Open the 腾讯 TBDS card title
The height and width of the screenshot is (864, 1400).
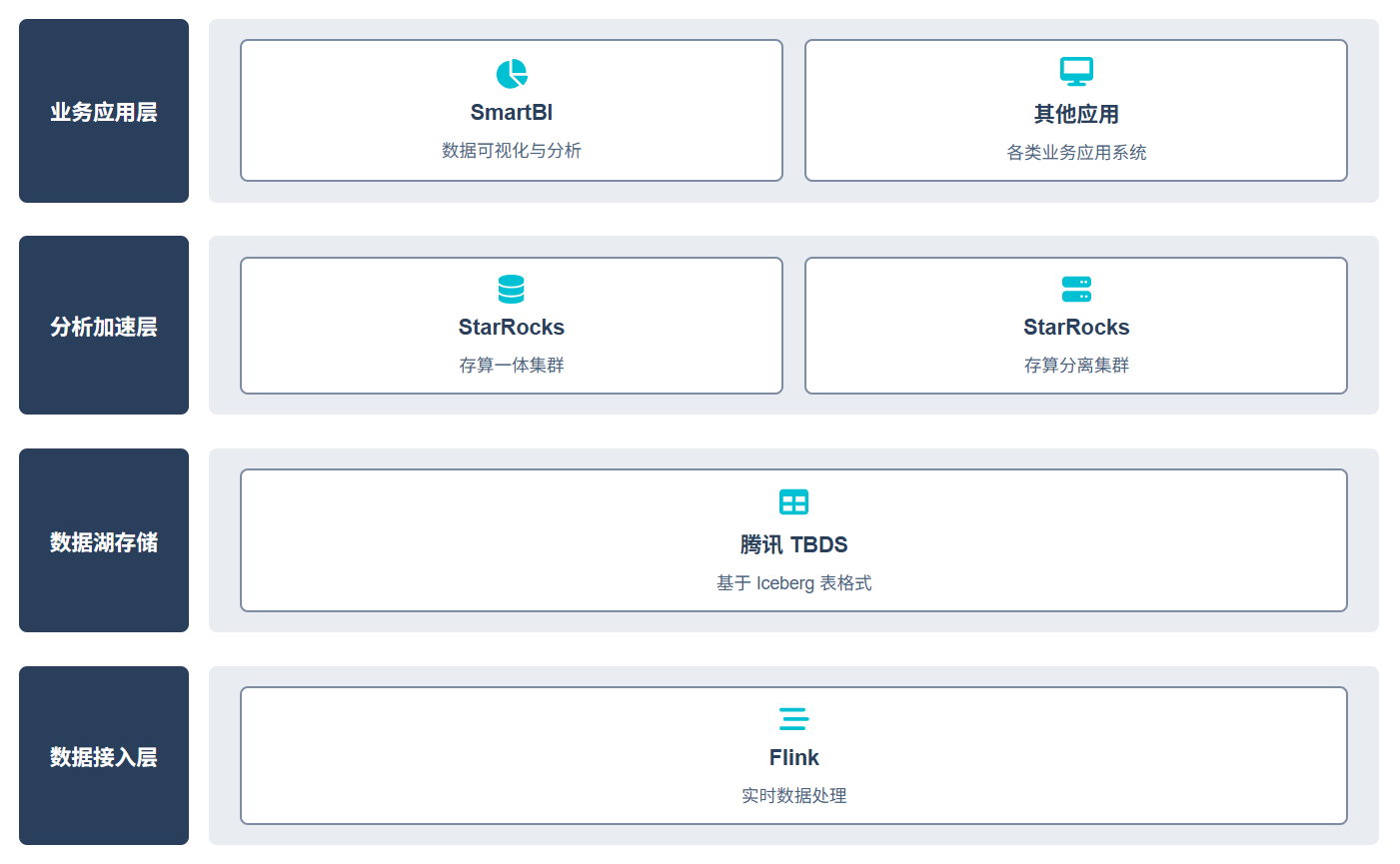click(793, 544)
